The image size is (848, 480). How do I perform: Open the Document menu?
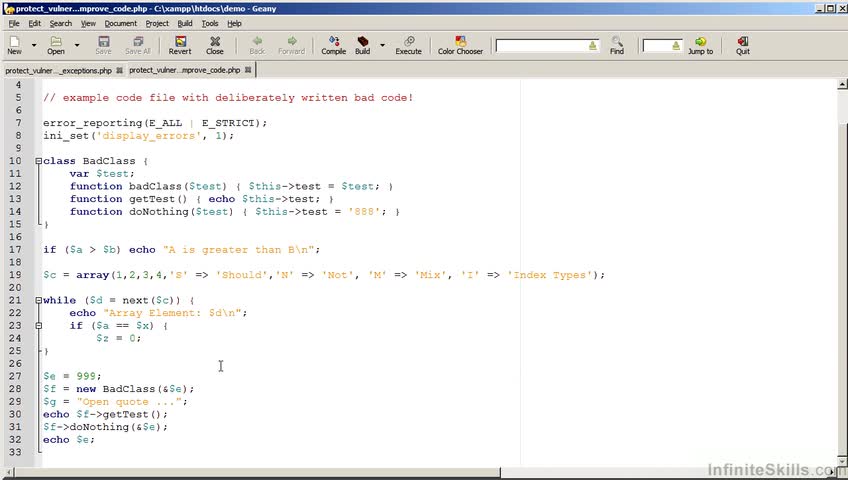[121, 23]
